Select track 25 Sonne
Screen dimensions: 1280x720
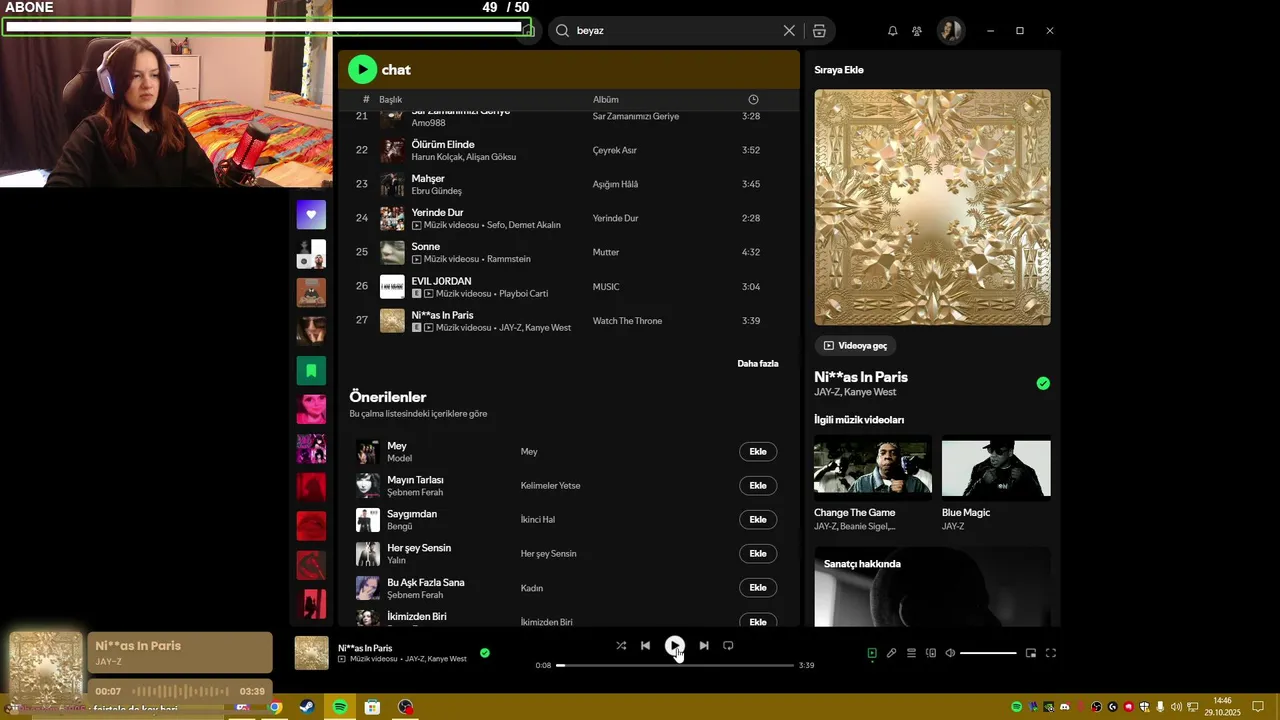(569, 252)
